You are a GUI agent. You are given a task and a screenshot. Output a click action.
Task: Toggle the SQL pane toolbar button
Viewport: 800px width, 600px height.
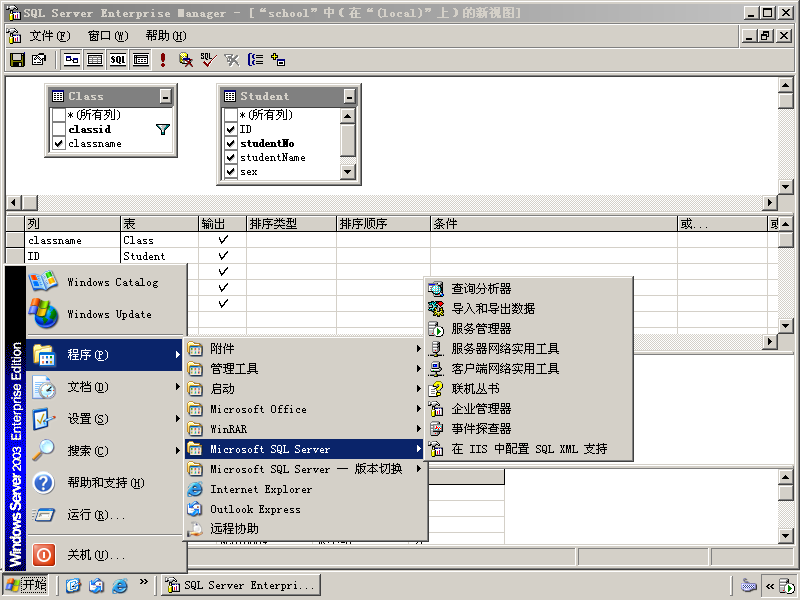[118, 60]
